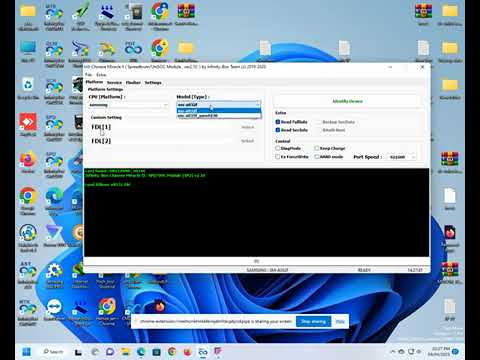Viewport: 480px width, 360px height.
Task: Open File Explorer from the taskbar
Action: click(125, 352)
